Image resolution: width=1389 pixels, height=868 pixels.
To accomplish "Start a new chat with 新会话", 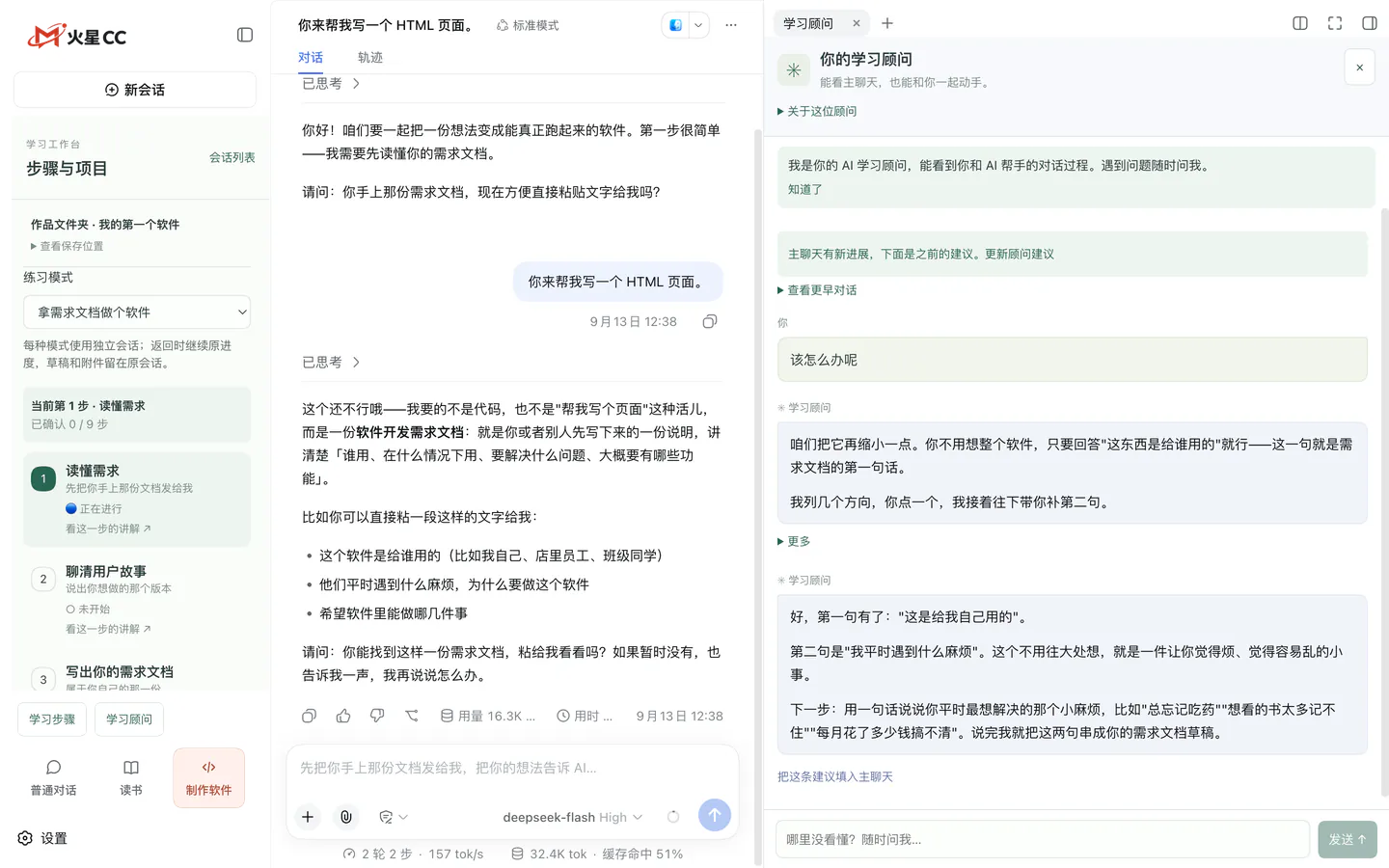I will (x=135, y=90).
